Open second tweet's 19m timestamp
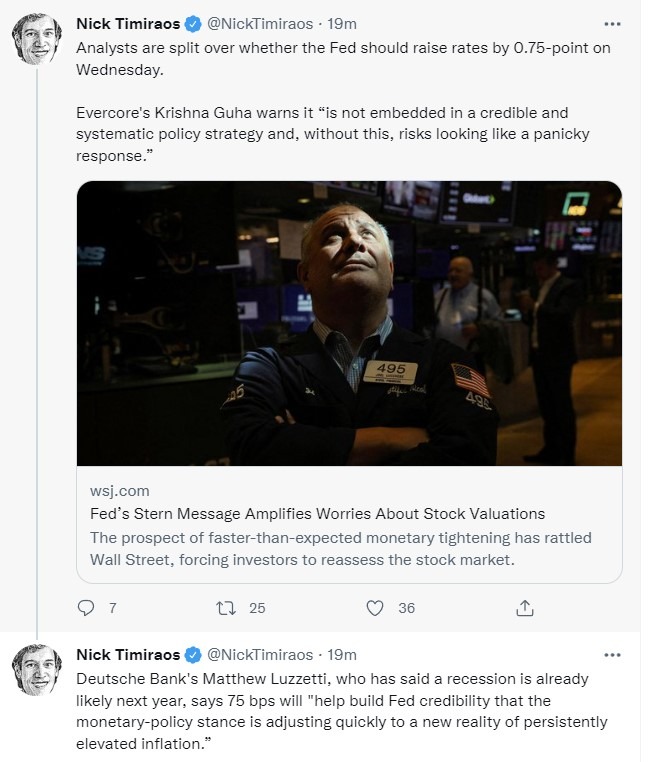This screenshot has width=650, height=762. (x=342, y=655)
